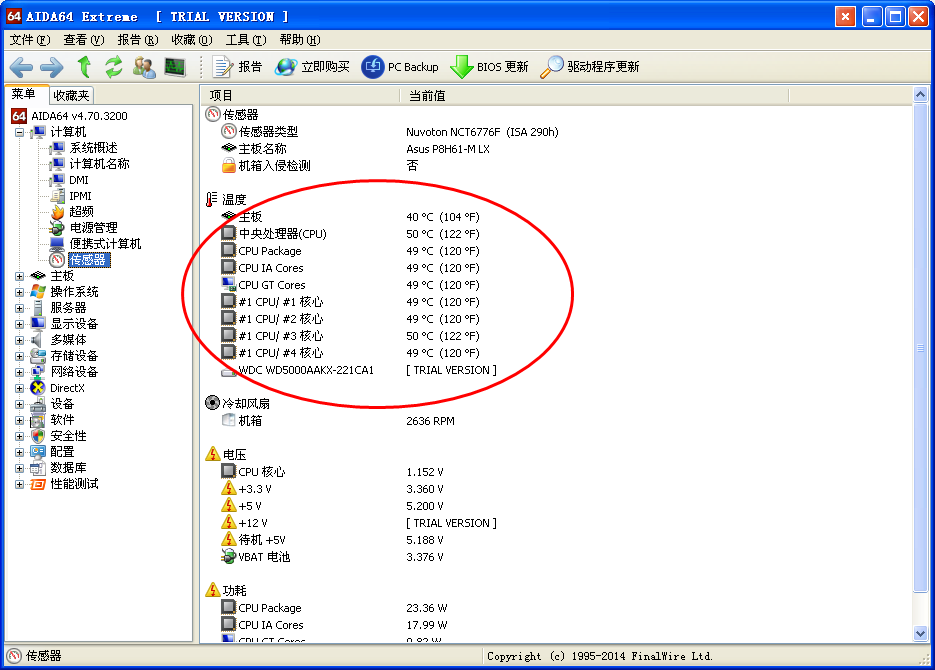Screen dimensions: 935x670
Task: Switch to the 菜单 tab
Action: point(26,94)
